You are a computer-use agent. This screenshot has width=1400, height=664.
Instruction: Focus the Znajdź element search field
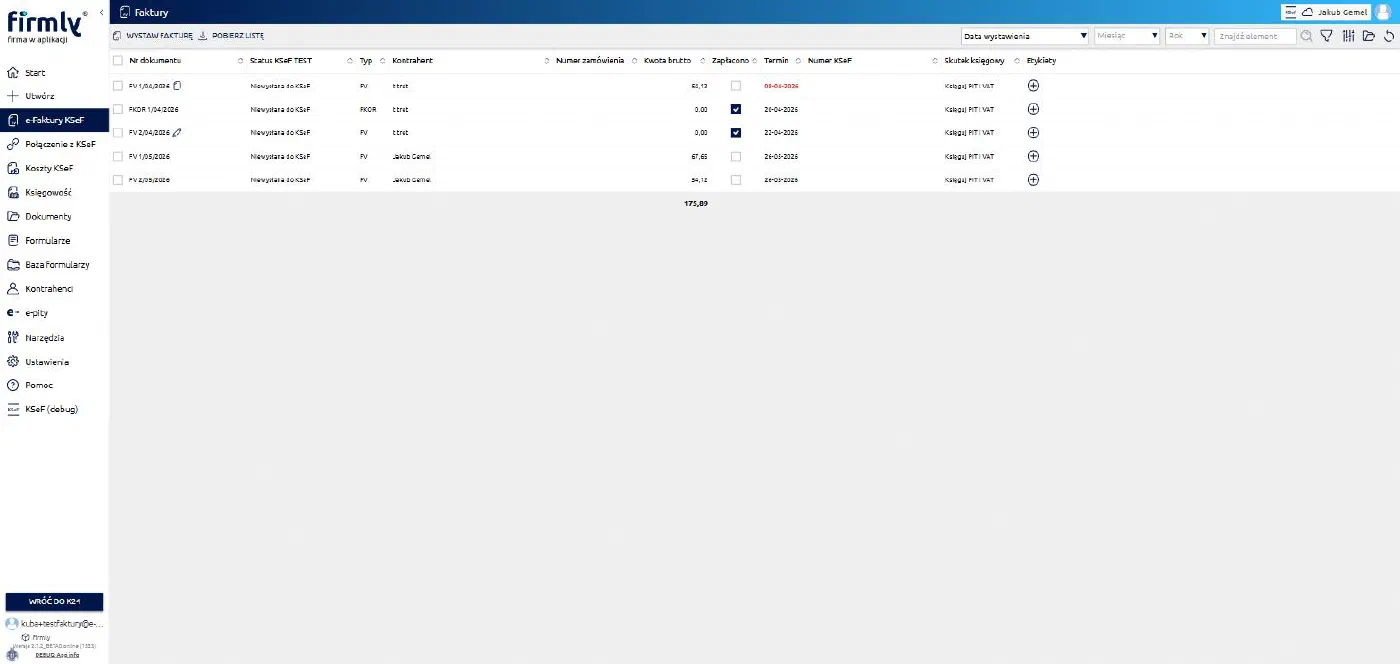click(x=1255, y=36)
